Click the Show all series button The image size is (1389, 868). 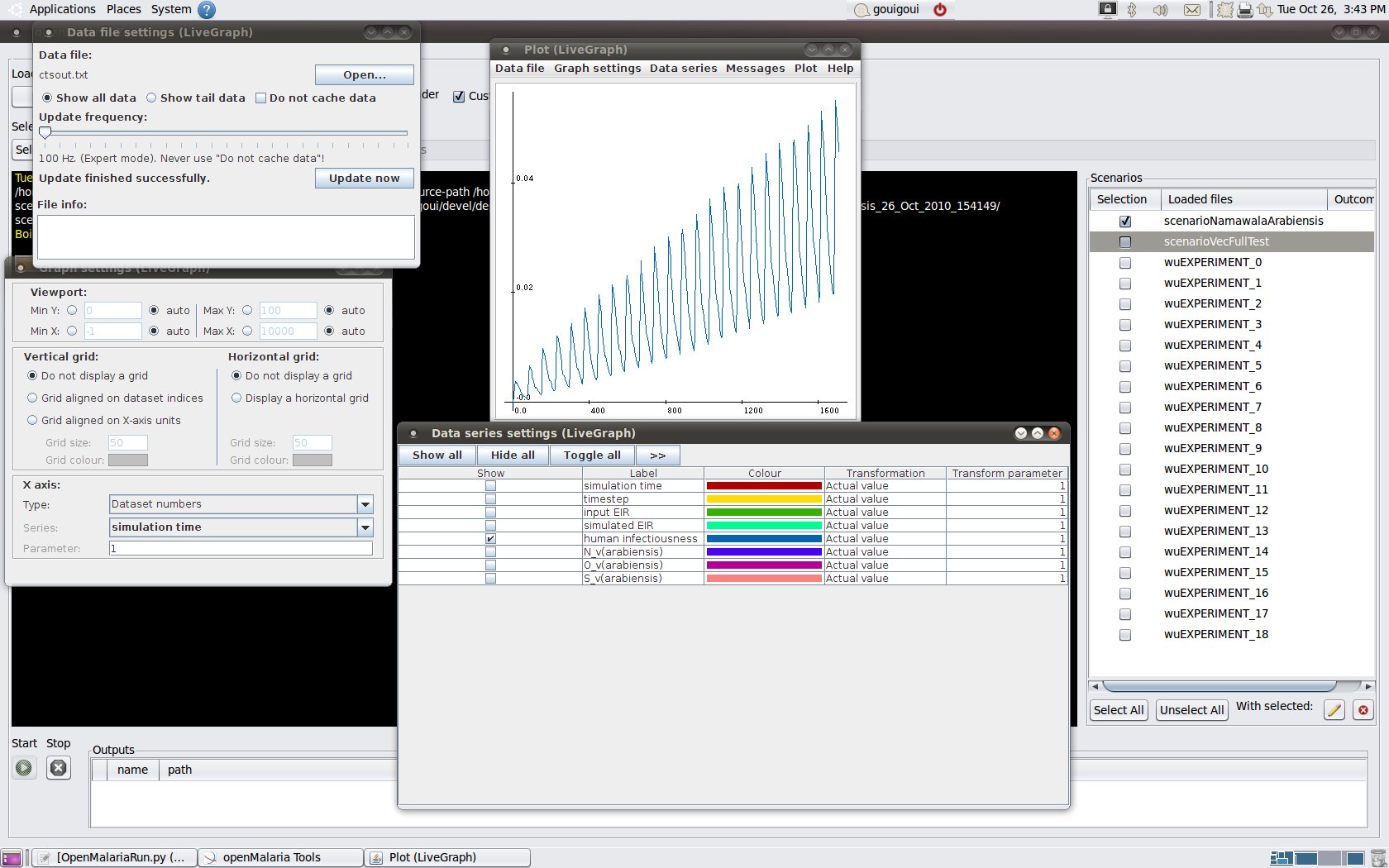coord(437,455)
